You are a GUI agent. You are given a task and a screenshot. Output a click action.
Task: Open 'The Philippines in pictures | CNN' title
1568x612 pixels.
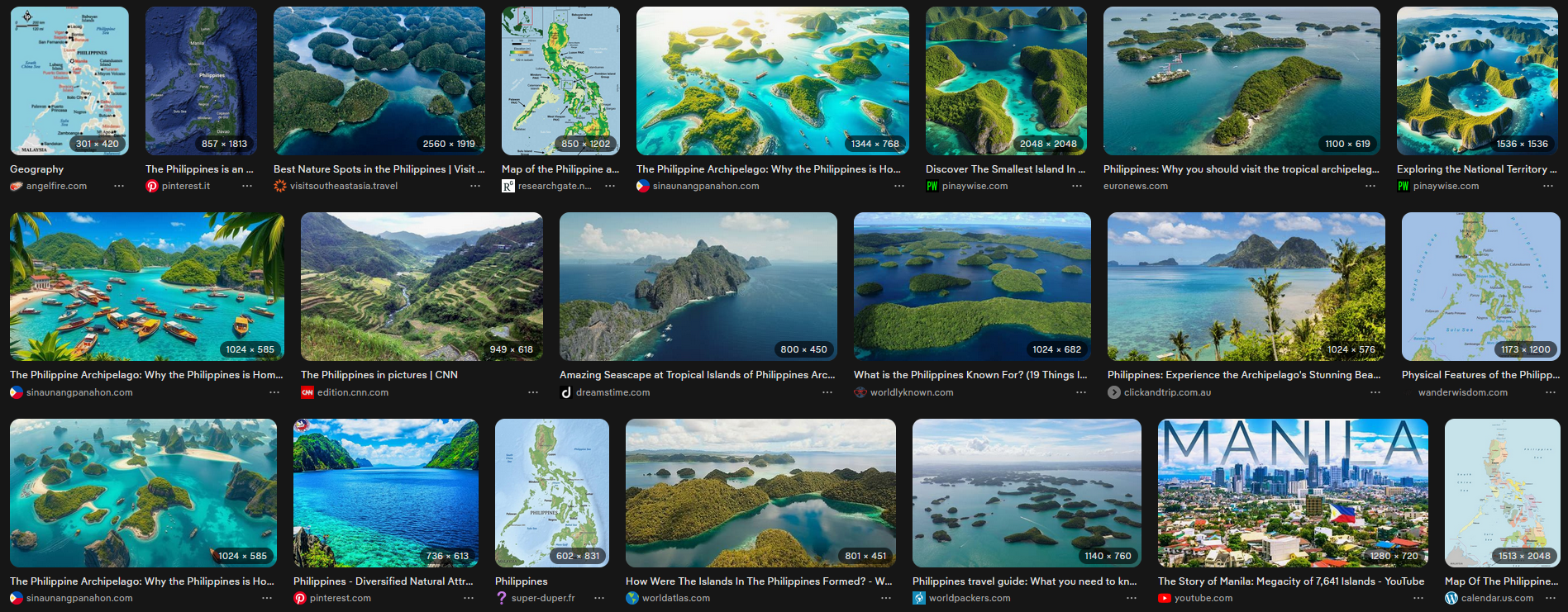(x=379, y=375)
